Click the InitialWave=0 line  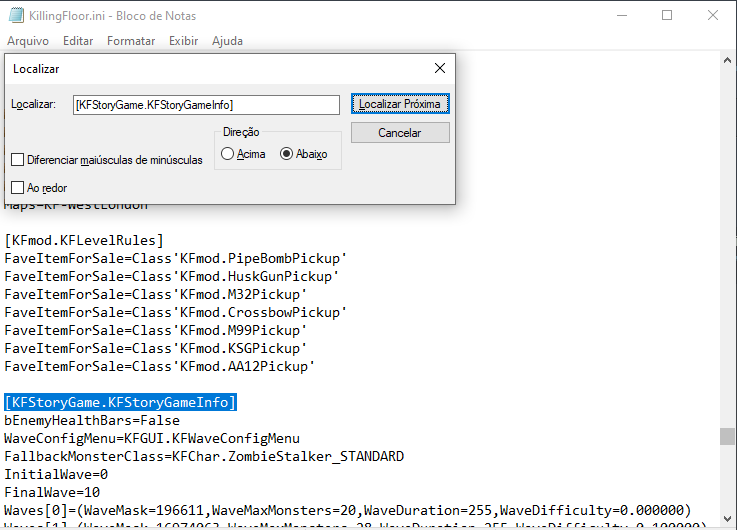tap(56, 474)
